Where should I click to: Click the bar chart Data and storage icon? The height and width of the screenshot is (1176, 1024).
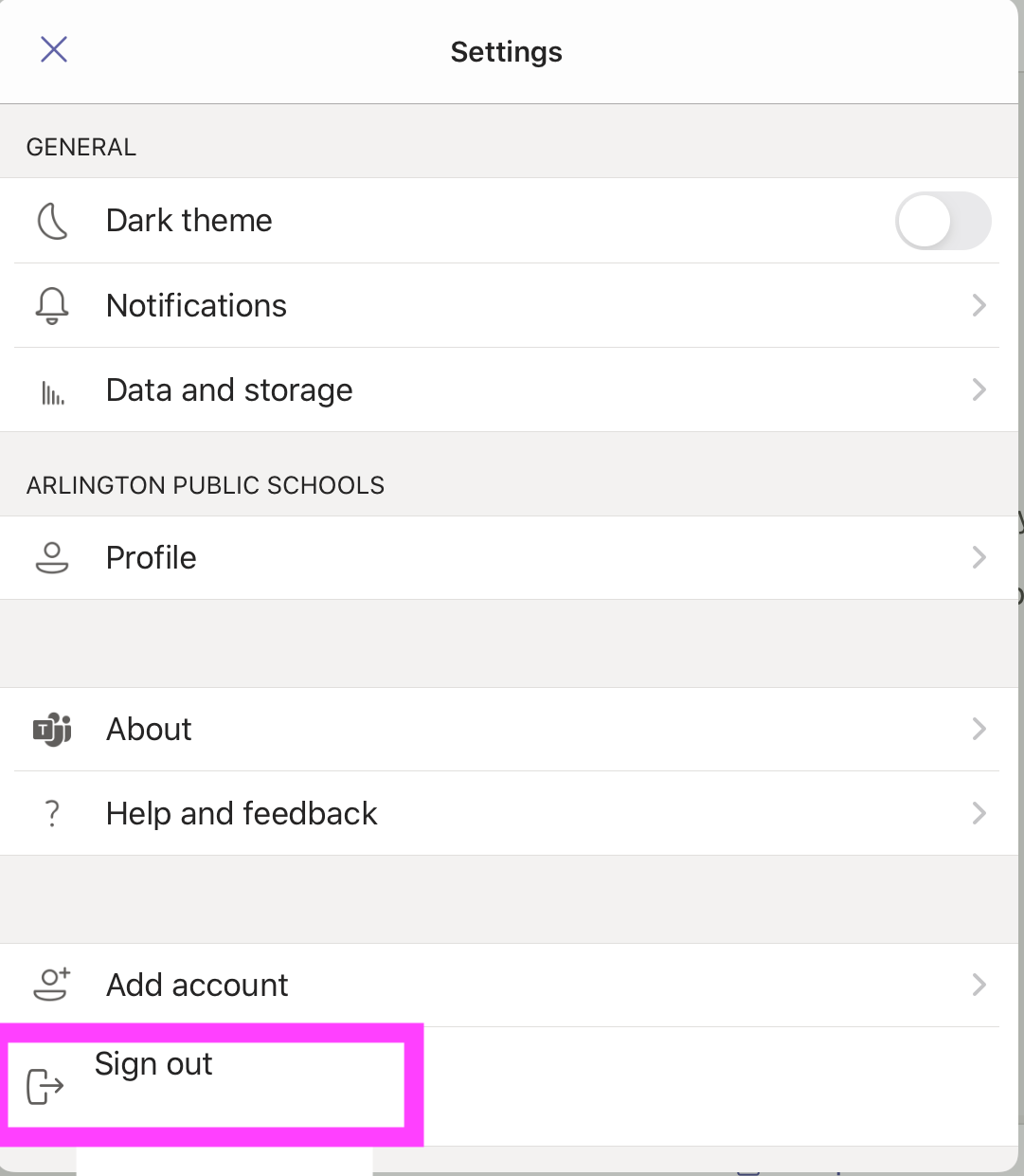point(52,392)
